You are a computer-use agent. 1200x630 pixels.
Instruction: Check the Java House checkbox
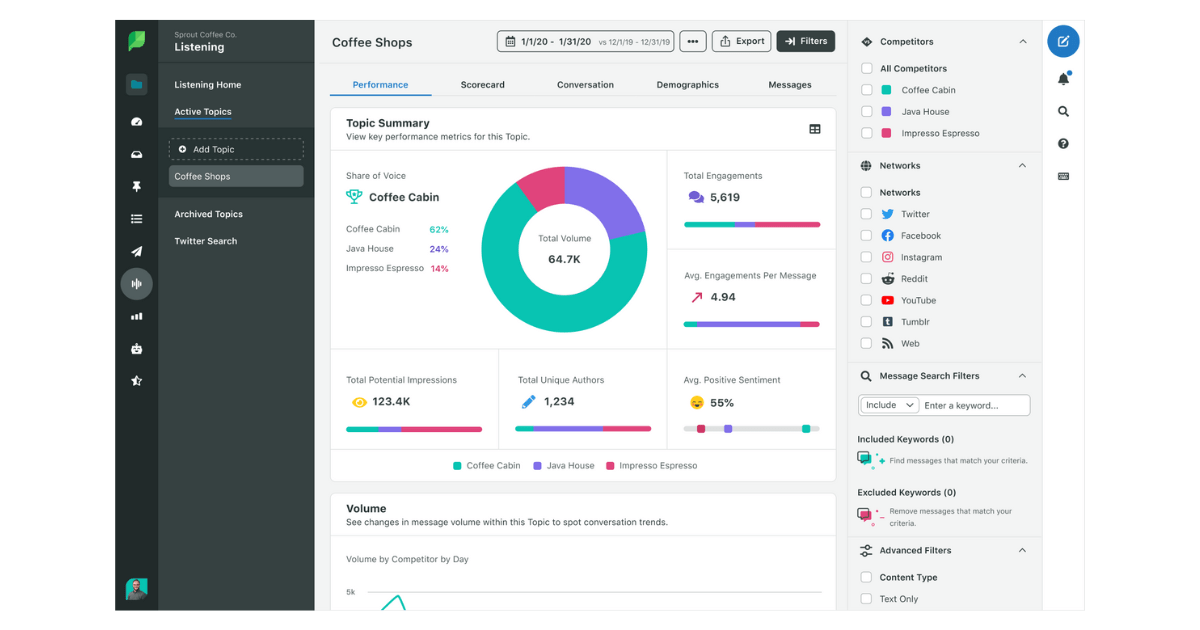(866, 112)
